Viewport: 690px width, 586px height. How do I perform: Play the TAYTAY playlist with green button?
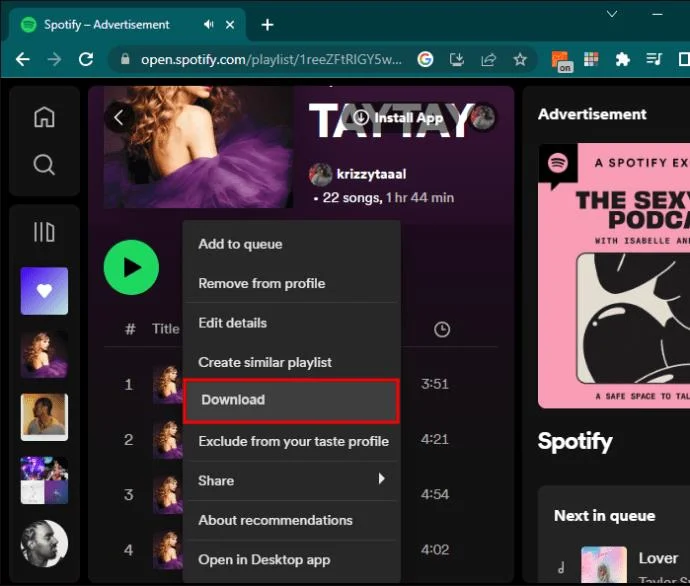point(131,267)
